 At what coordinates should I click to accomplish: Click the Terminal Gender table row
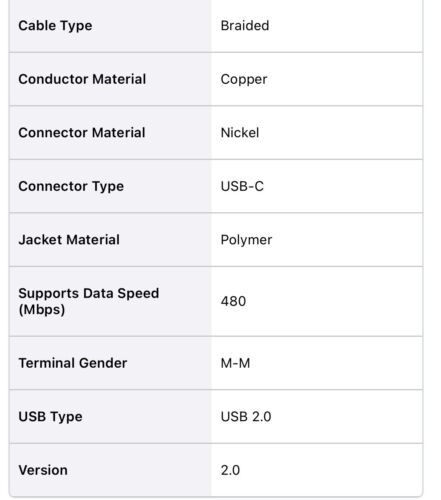tap(216, 363)
